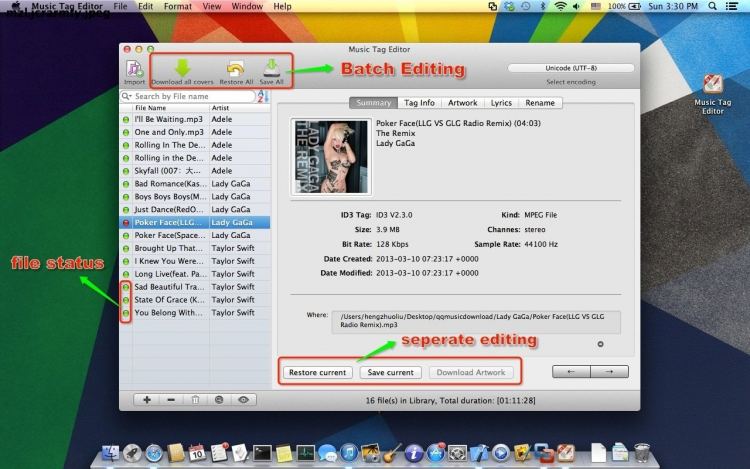Open the Lyrics tab
The height and width of the screenshot is (469, 750).
pyautogui.click(x=501, y=103)
